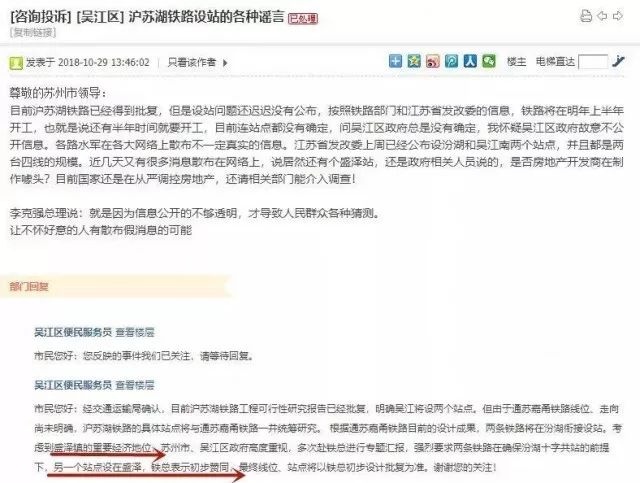Click the second 查看楼层 link
This screenshot has width=640, height=483.
(135, 385)
